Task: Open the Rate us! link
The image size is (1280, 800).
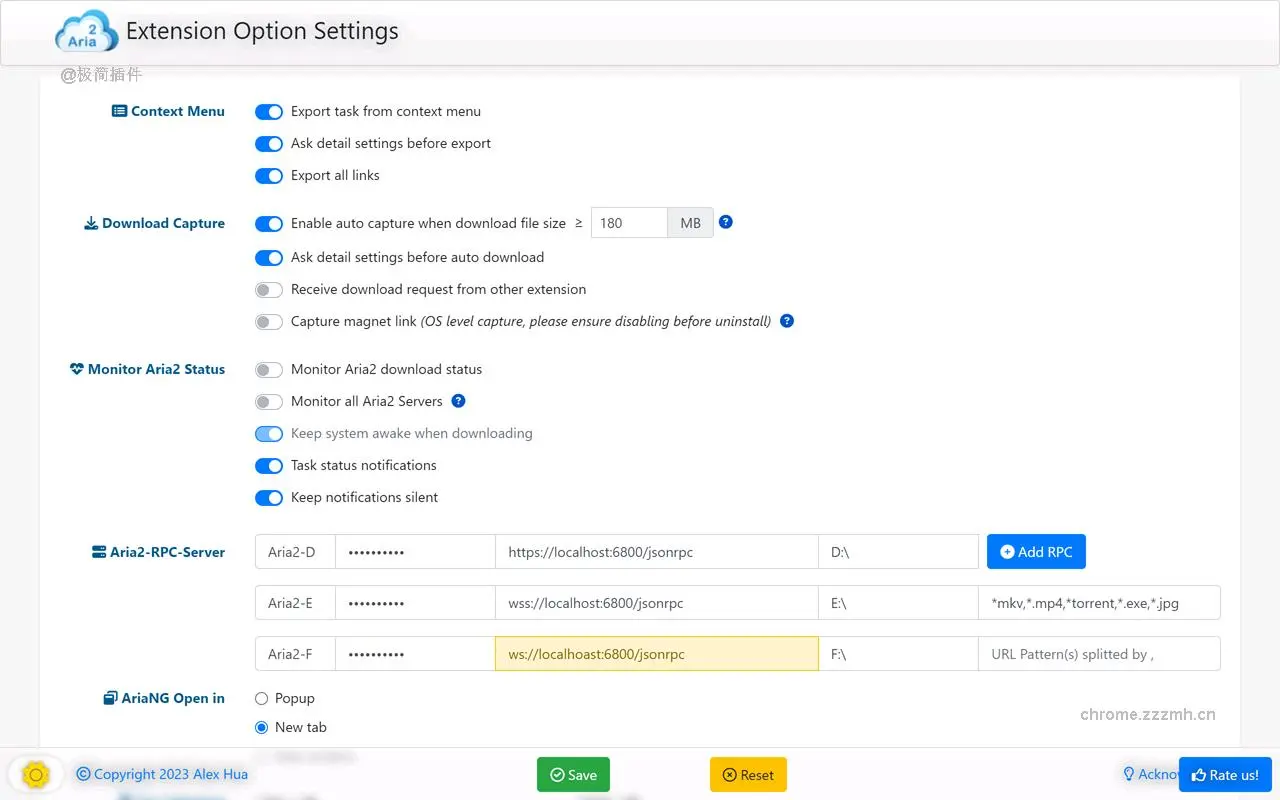Action: tap(1225, 774)
